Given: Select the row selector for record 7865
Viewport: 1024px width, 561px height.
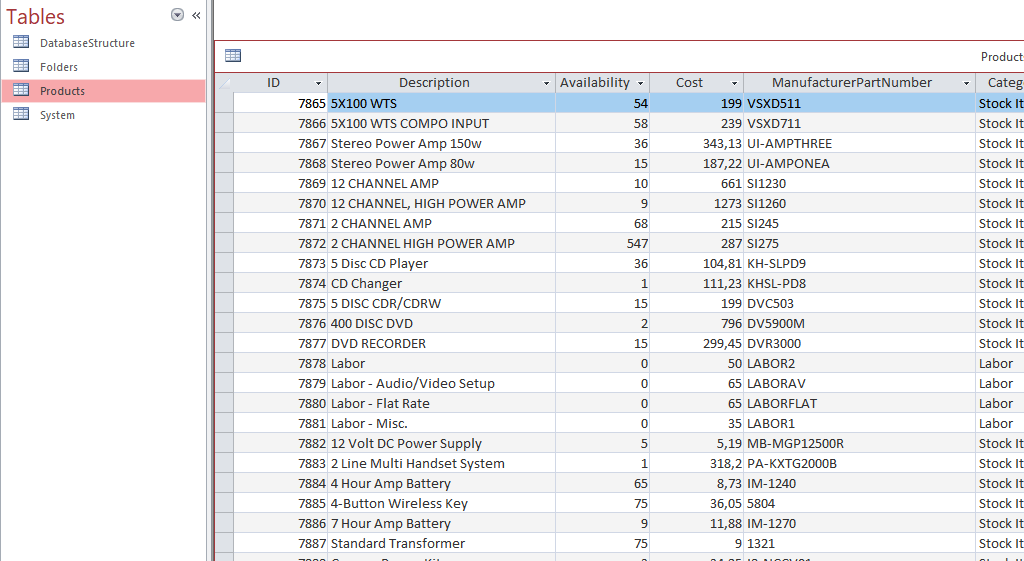Looking at the screenshot, I should (x=224, y=103).
